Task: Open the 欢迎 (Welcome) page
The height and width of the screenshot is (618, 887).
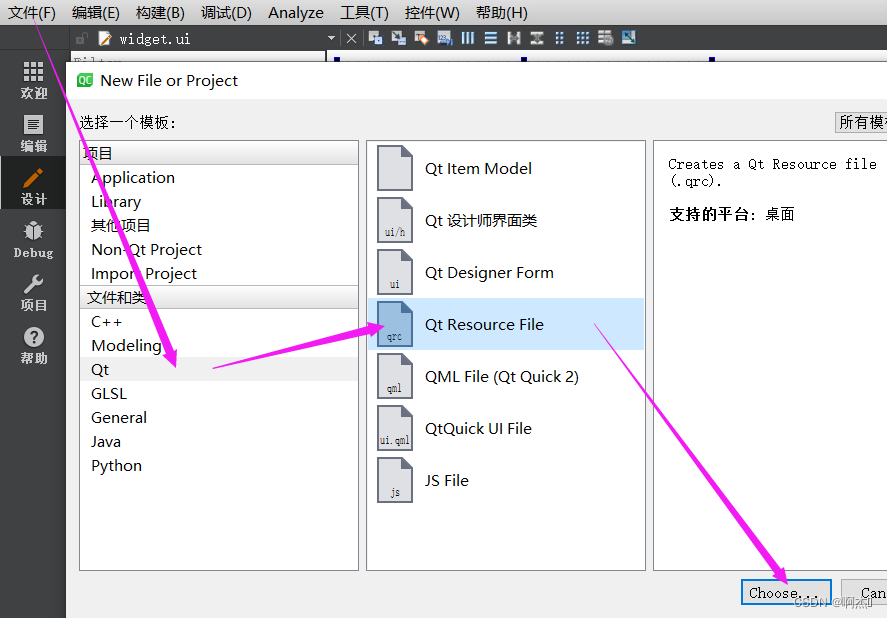Action: pos(33,80)
